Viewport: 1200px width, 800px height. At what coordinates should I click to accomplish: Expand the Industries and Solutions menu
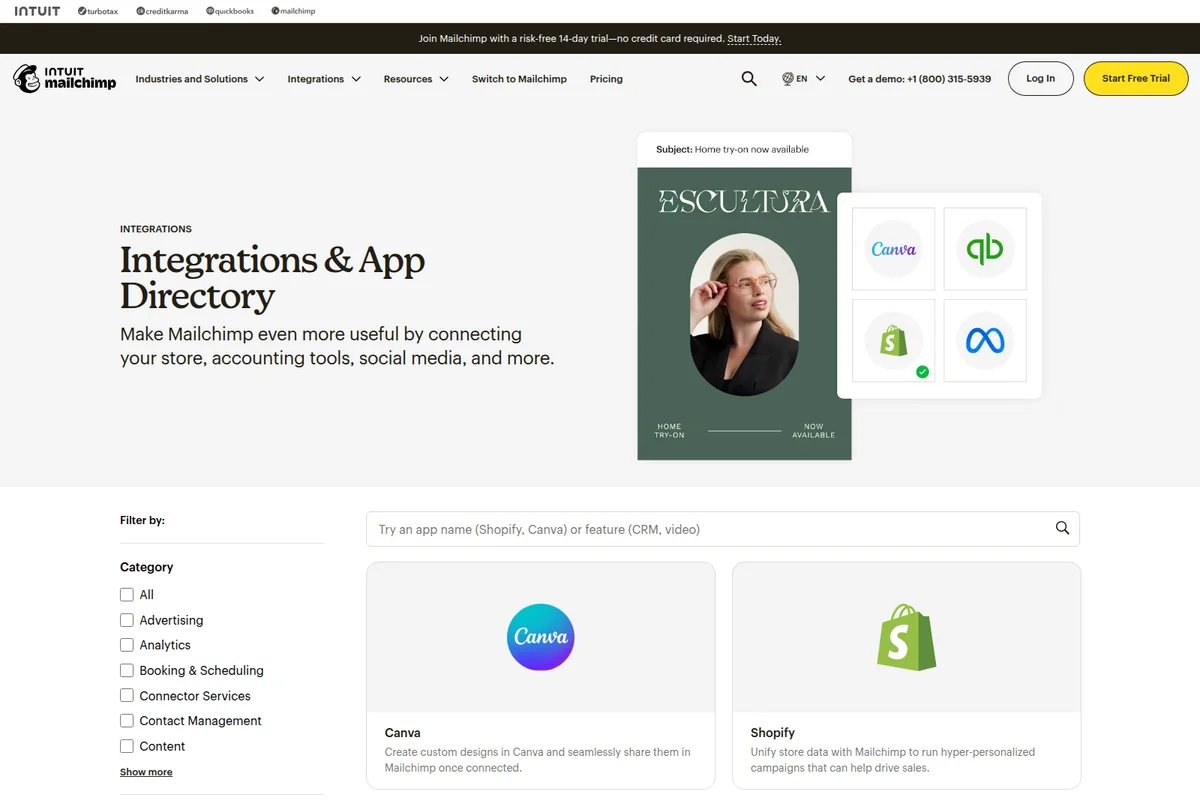click(199, 78)
